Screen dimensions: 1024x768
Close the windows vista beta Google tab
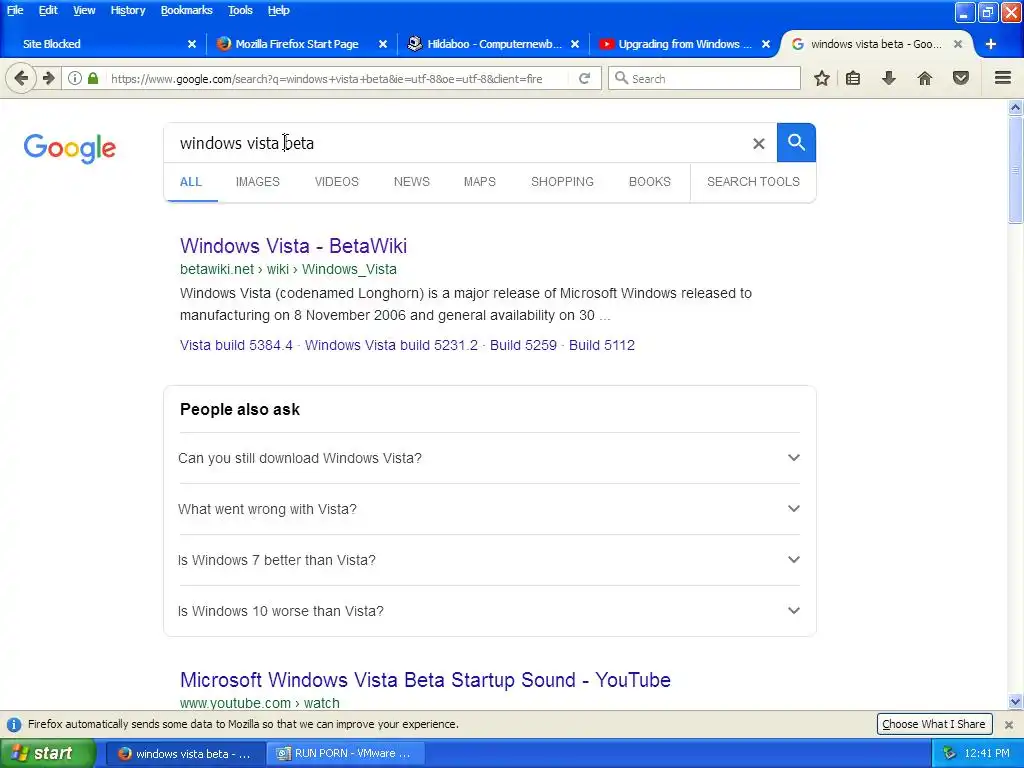[957, 44]
